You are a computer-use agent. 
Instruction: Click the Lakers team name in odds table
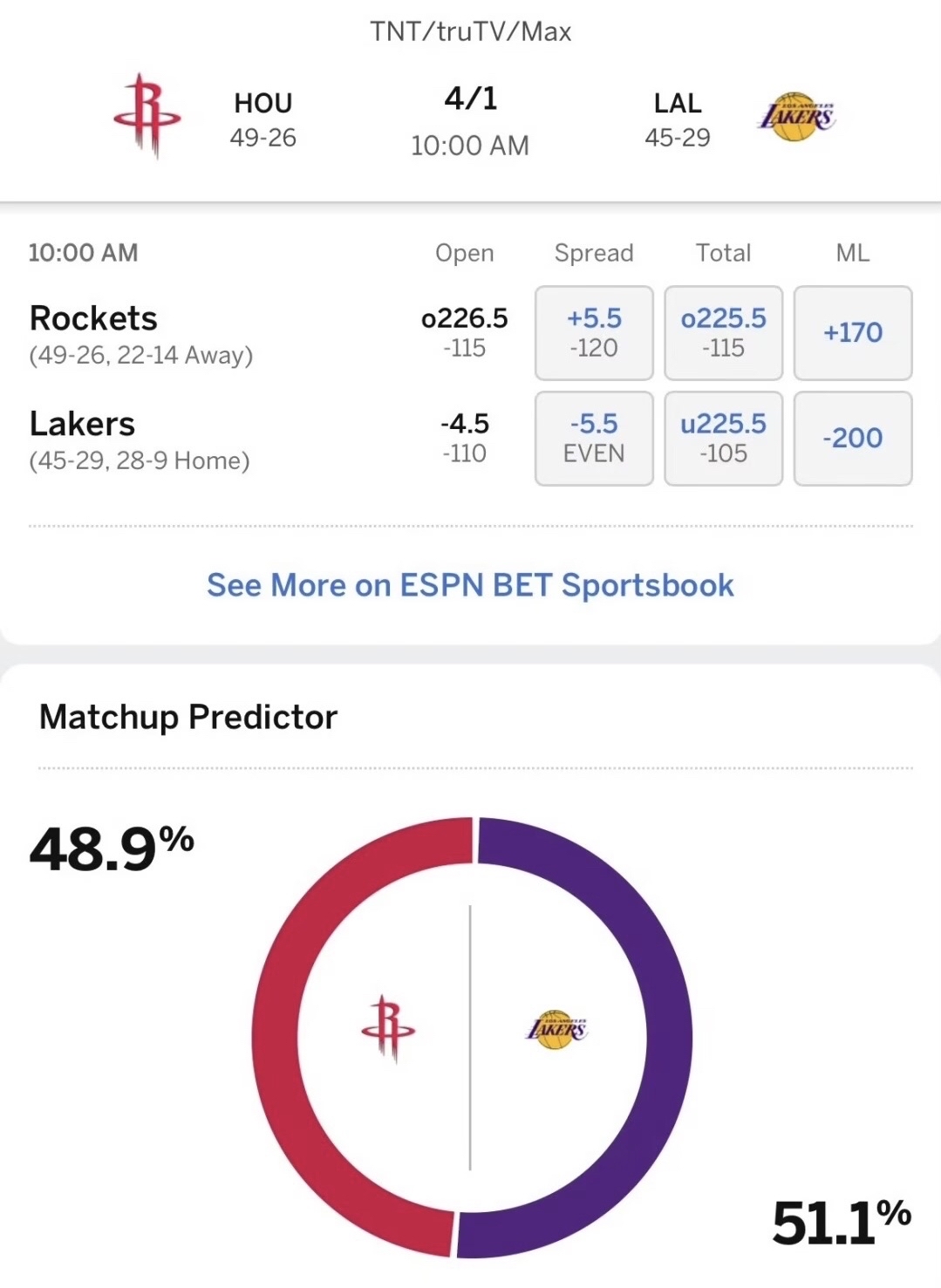click(x=82, y=424)
